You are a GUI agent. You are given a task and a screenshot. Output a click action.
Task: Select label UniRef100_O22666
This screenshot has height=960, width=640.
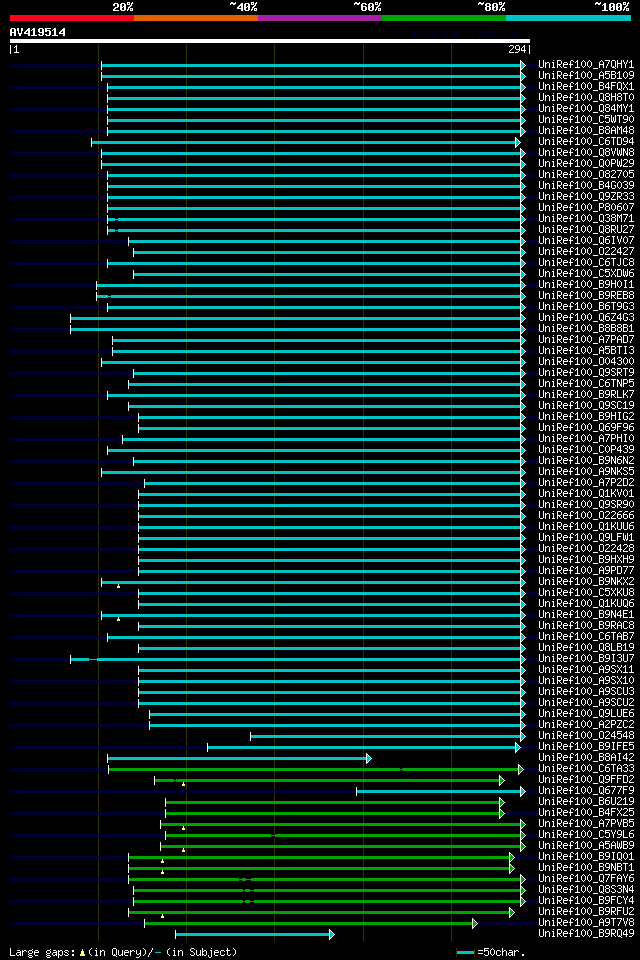click(x=586, y=516)
